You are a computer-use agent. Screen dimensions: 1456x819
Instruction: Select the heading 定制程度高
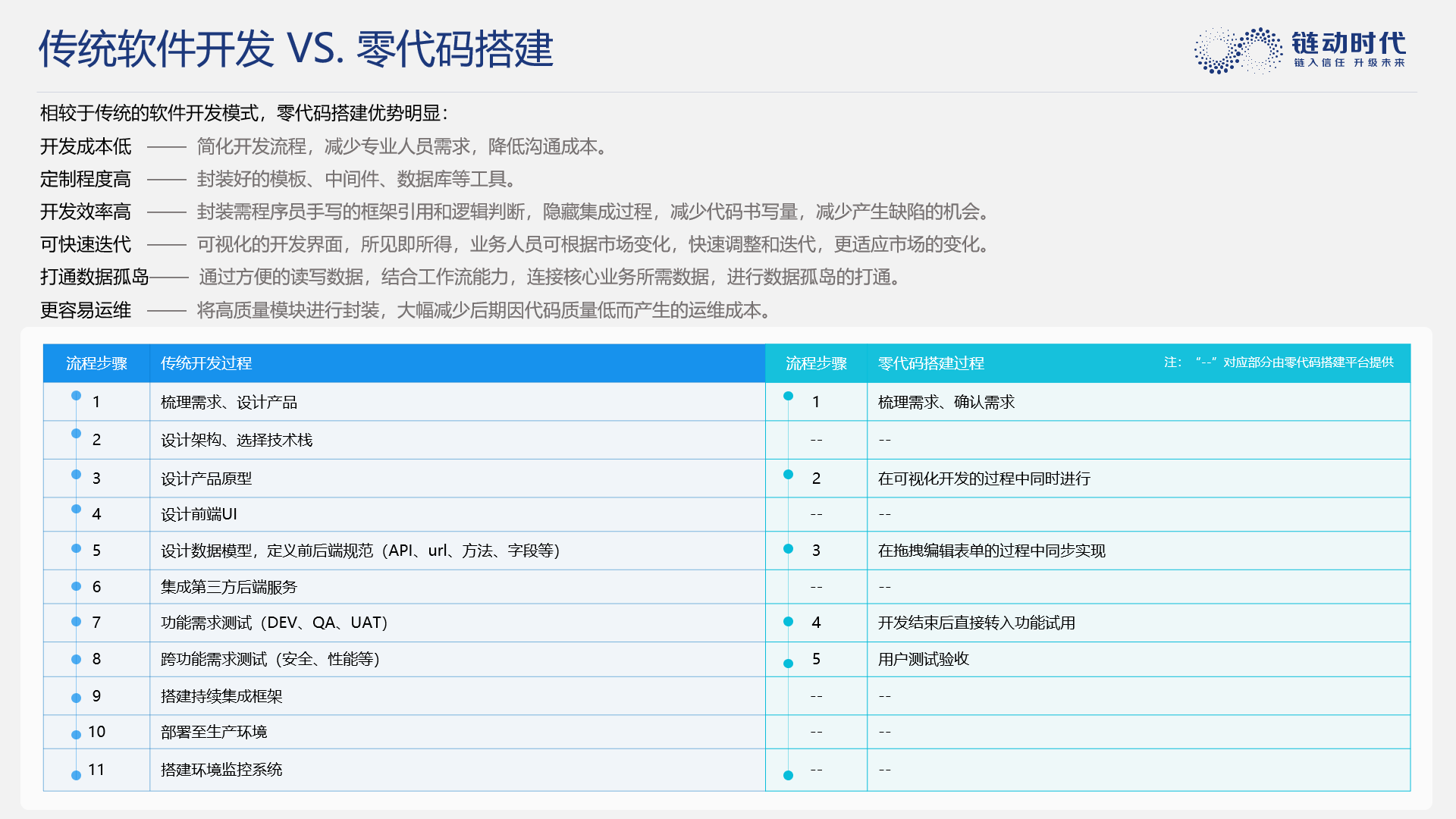pos(86,179)
